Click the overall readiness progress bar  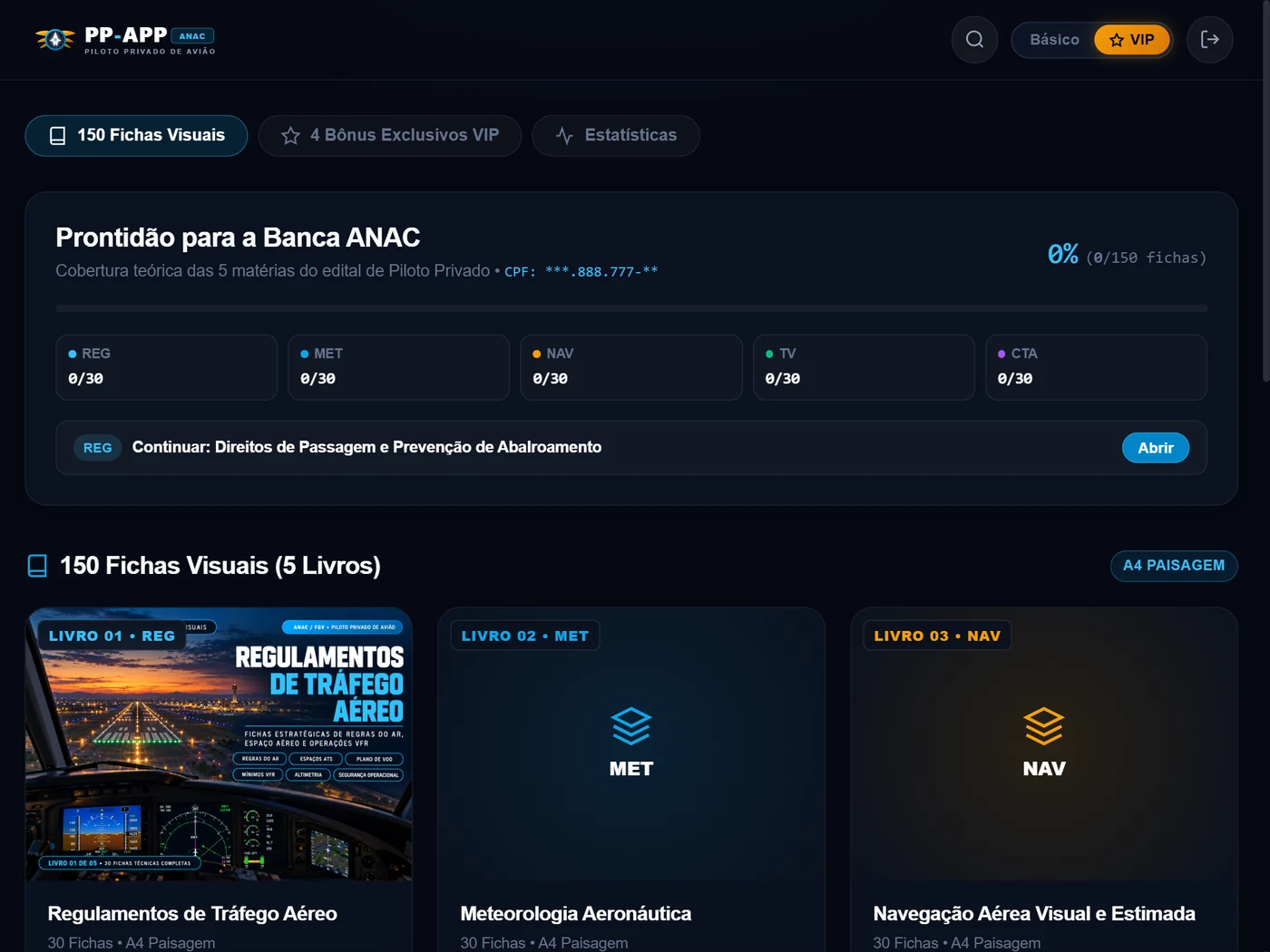click(x=631, y=308)
